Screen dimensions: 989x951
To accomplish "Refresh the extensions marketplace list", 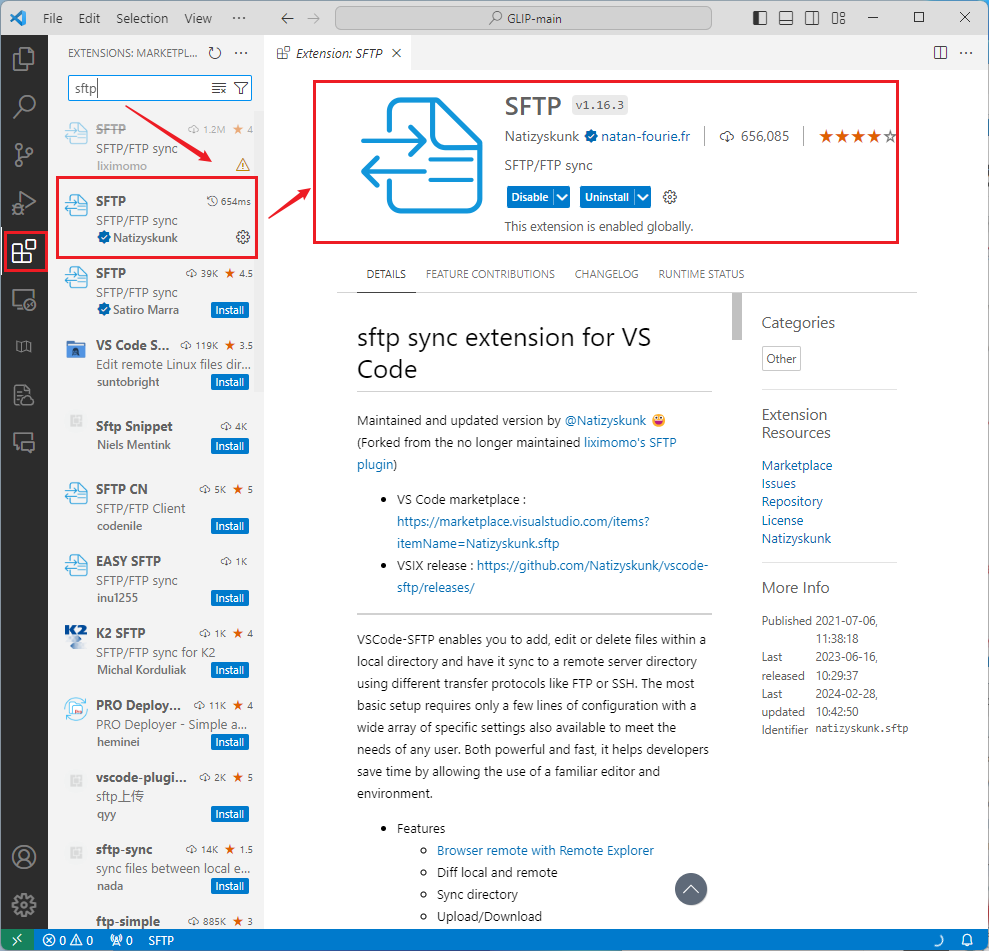I will tap(215, 53).
